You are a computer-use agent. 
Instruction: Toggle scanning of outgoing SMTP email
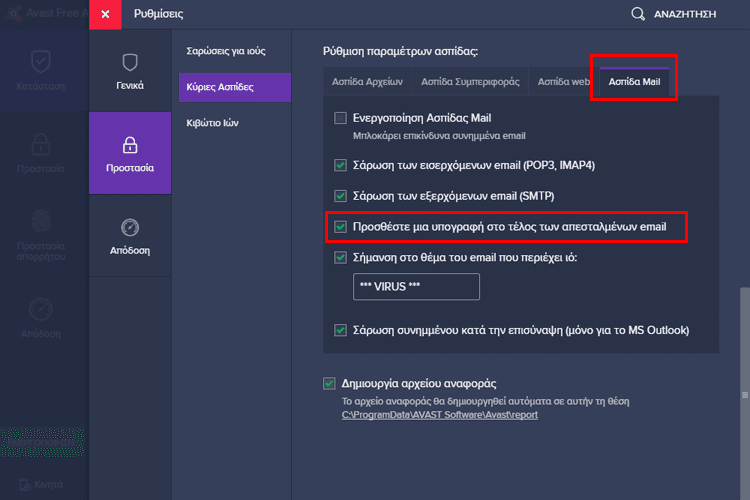[x=341, y=195]
